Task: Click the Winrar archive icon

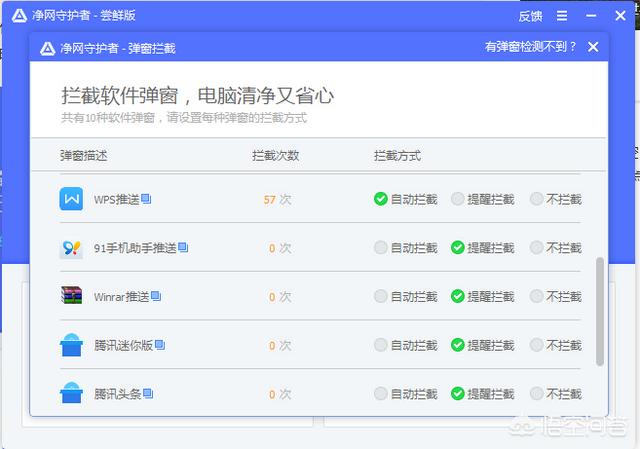Action: pos(71,296)
